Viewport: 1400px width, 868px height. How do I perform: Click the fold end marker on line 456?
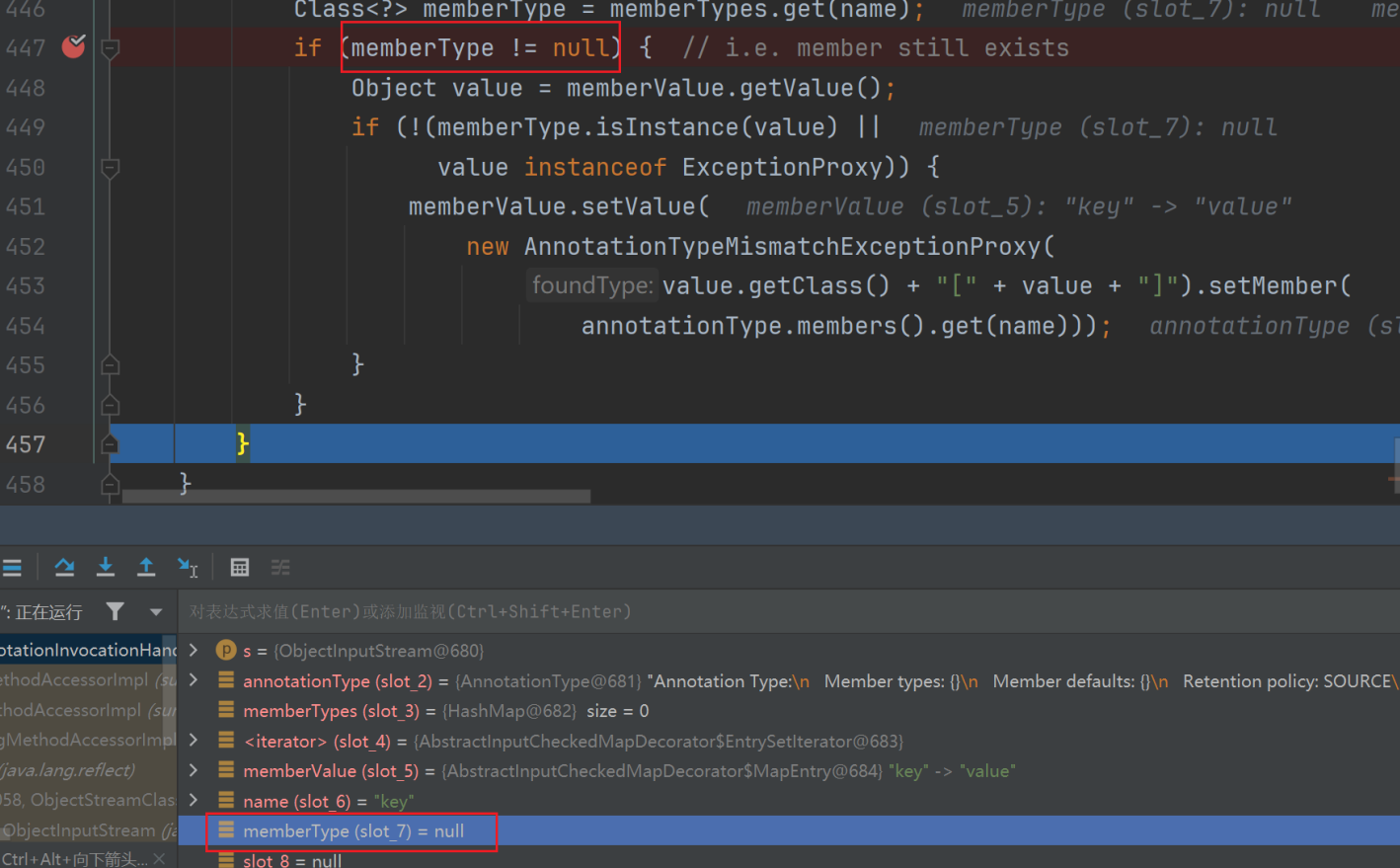[x=111, y=405]
